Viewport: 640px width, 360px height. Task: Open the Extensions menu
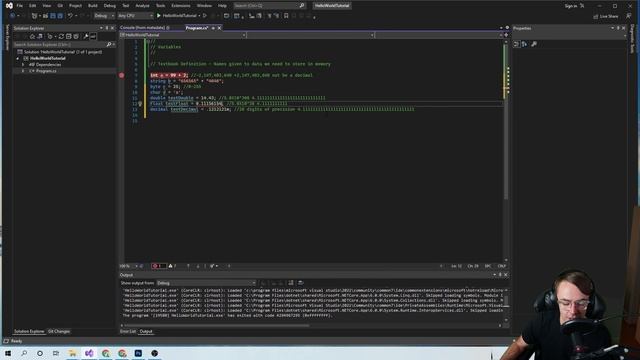click(x=181, y=6)
